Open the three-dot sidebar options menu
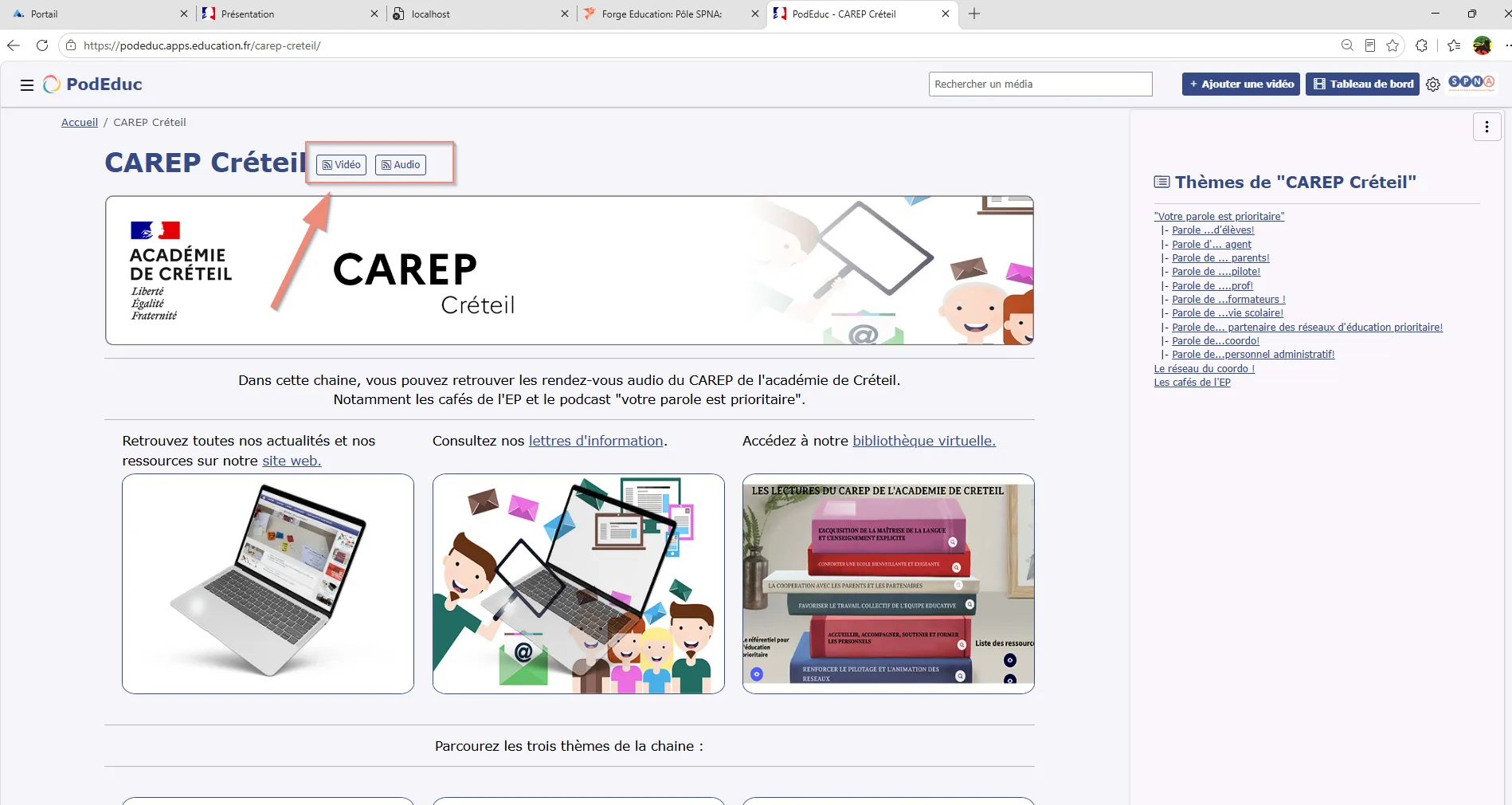Viewport: 1512px width, 805px height. point(1487,127)
